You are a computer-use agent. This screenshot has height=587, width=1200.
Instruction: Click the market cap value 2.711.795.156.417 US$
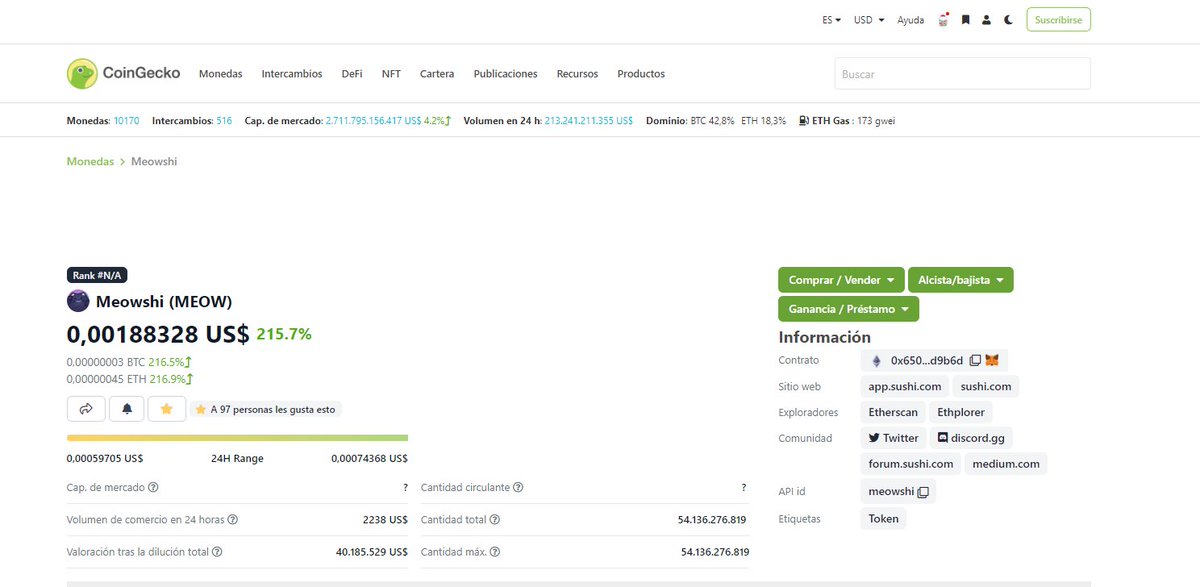373,121
